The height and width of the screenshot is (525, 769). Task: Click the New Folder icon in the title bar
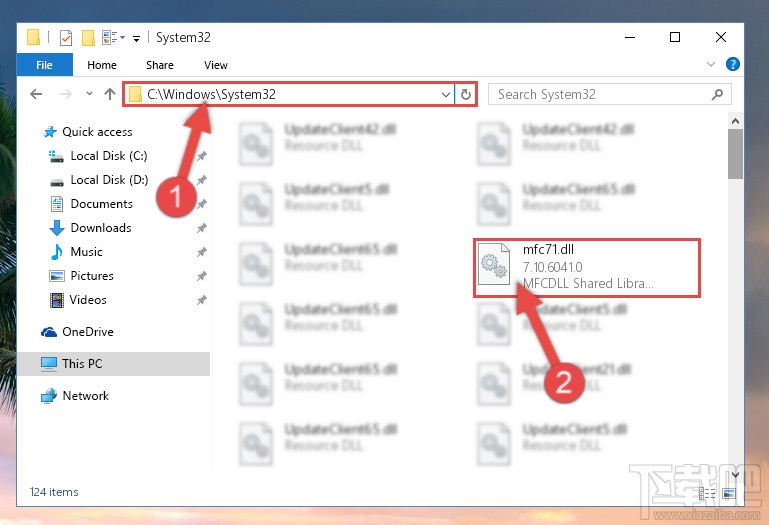[x=88, y=37]
